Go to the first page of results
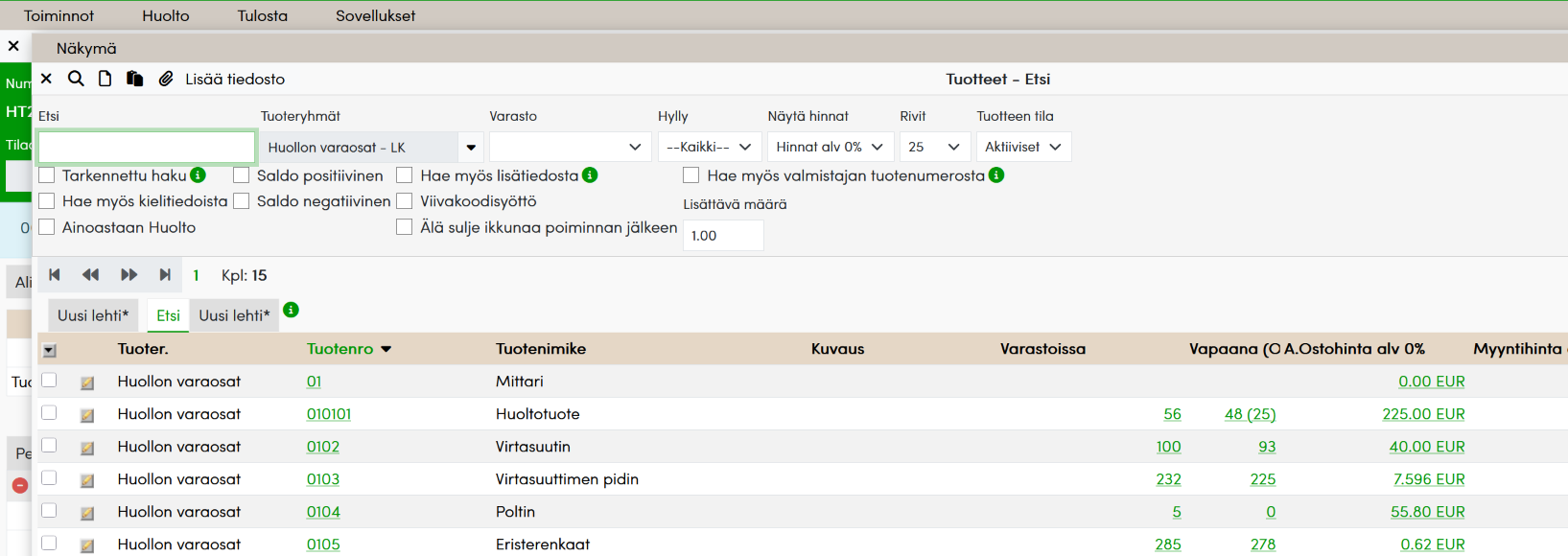This screenshot has width=1568, height=556. (55, 275)
